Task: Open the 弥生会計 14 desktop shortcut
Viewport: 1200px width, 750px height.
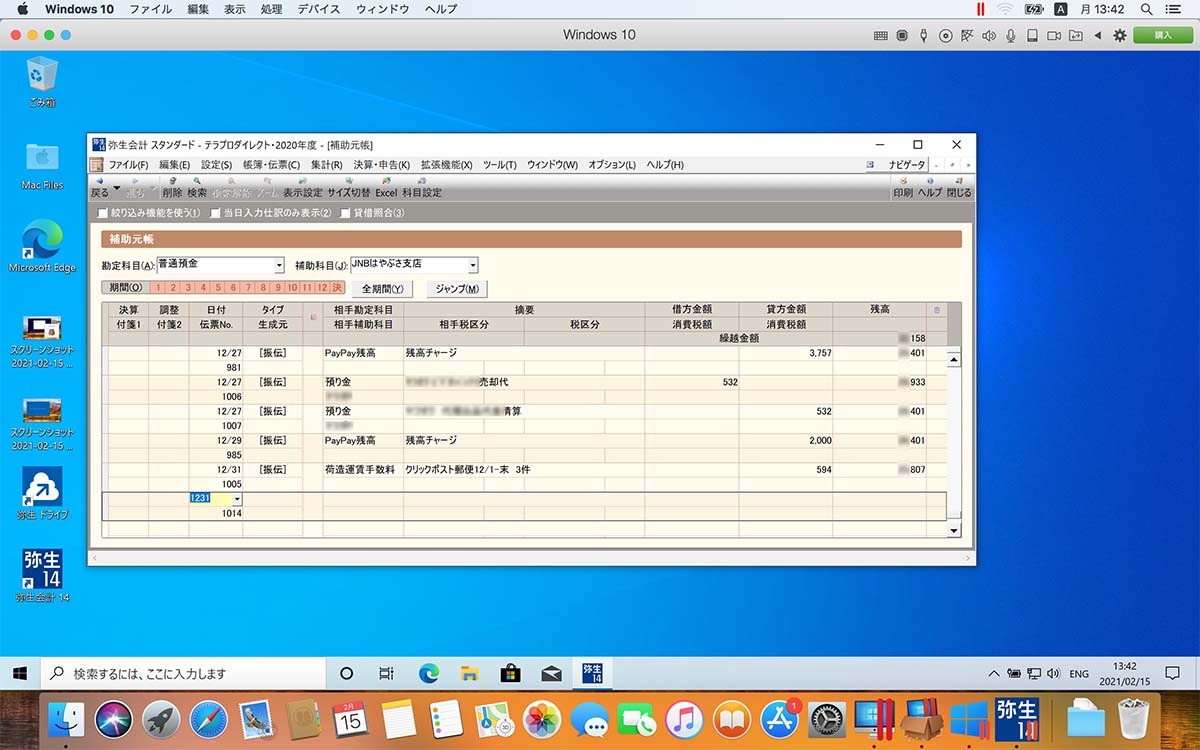Action: (42, 575)
